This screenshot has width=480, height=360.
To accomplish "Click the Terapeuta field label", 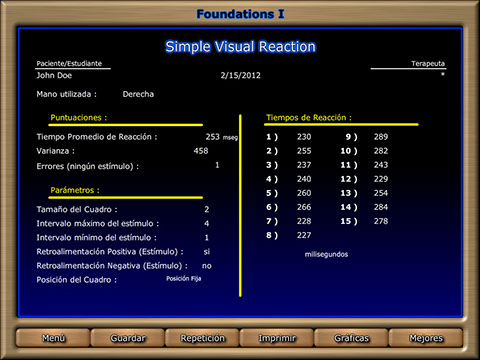I will [428, 63].
